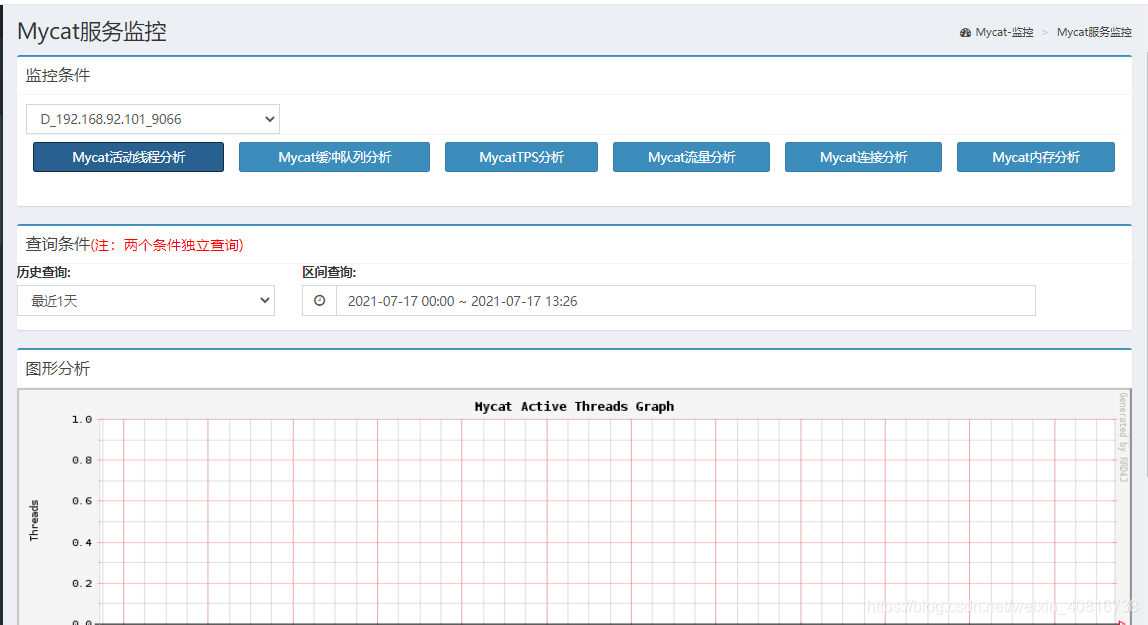Switch to Mycat流量分析
Viewport: 1148px width, 625px height.
point(691,157)
